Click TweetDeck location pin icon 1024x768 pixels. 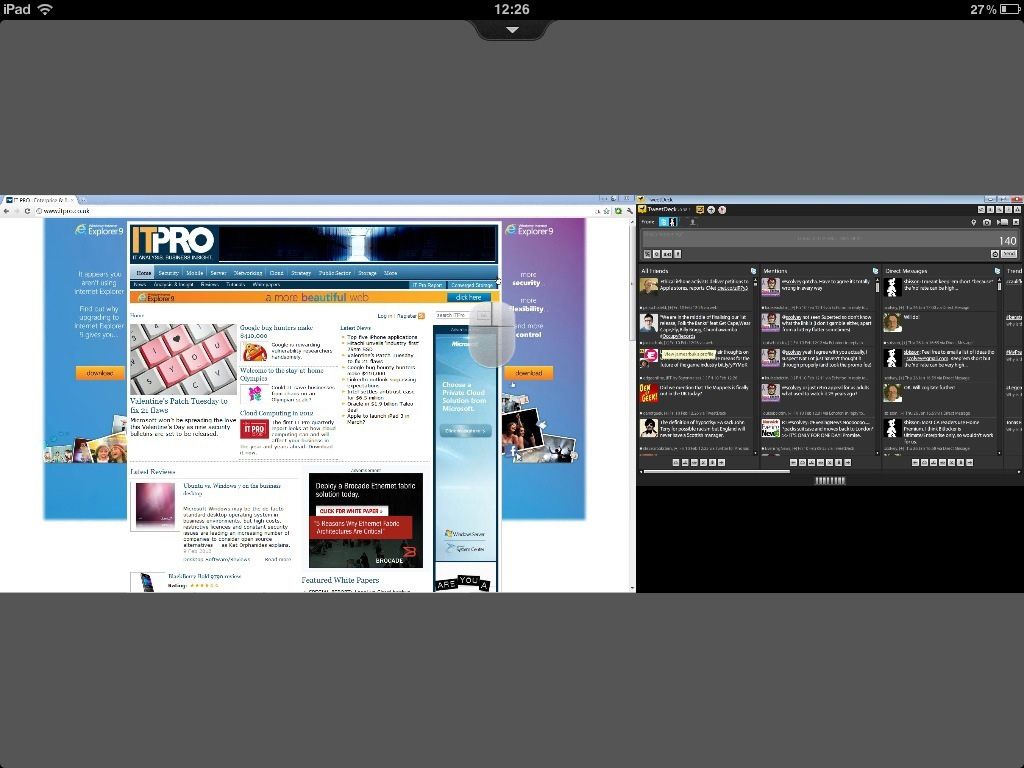tap(974, 222)
